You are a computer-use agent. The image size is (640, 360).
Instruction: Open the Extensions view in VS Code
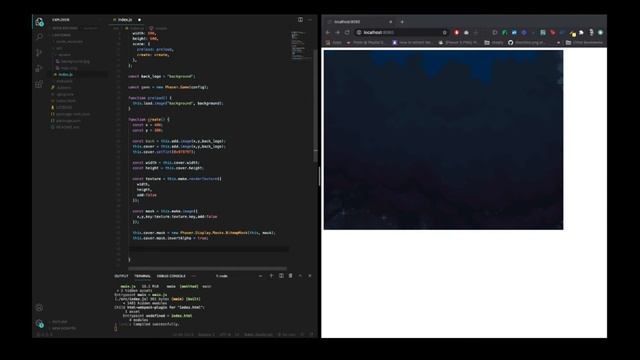(x=39, y=84)
